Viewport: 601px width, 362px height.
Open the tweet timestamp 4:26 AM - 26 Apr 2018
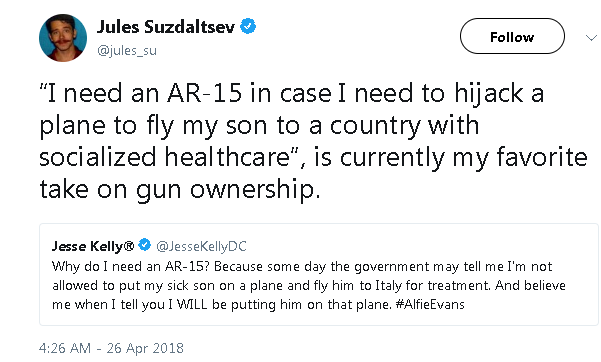click(x=111, y=348)
